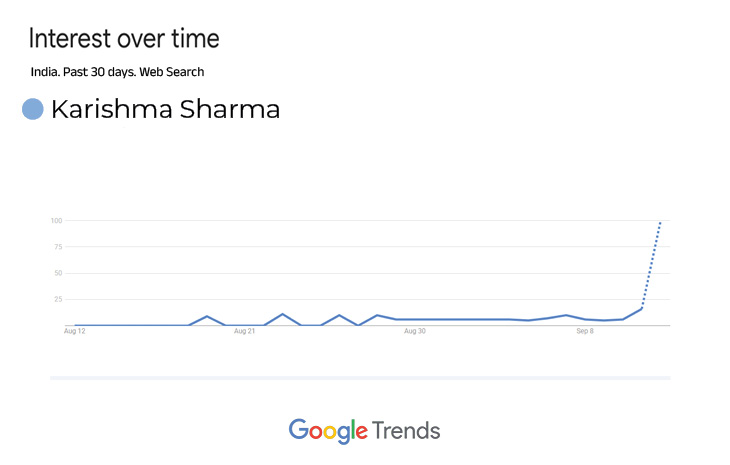730x465 pixels.
Task: Select the Aug 30 date label
Action: pos(414,332)
